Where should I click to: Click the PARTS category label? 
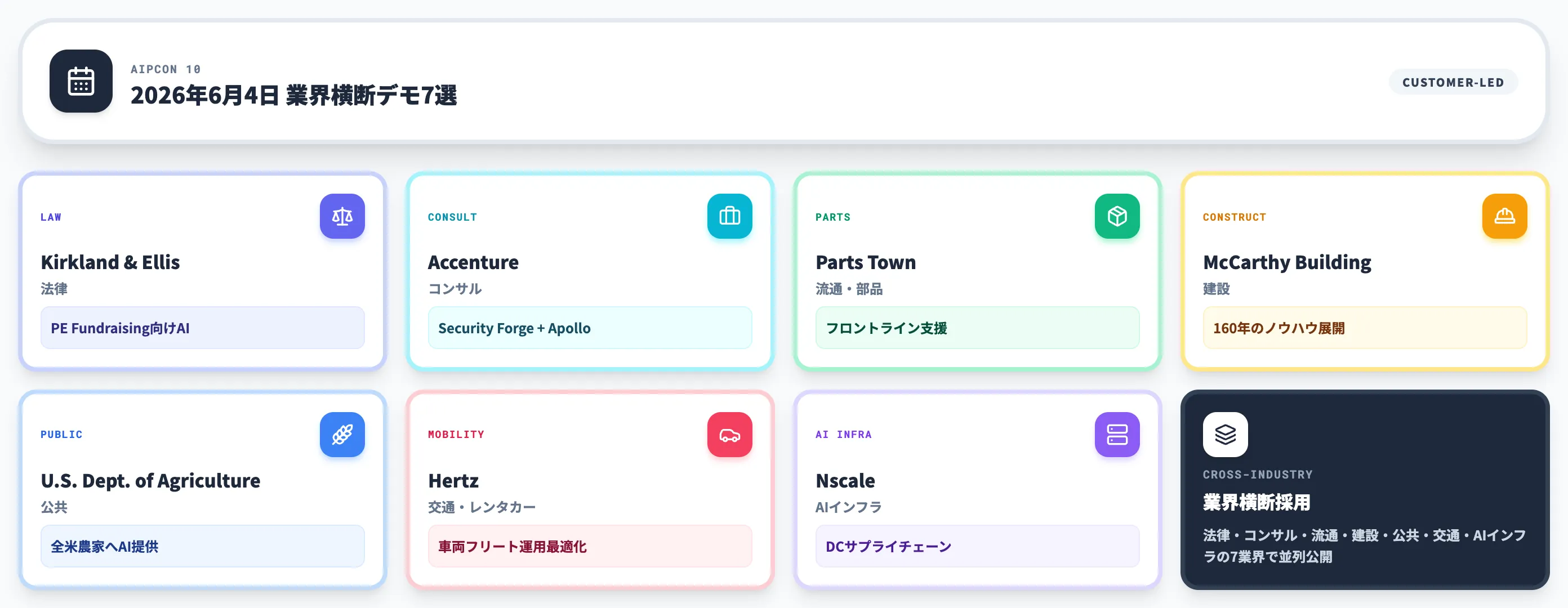832,217
